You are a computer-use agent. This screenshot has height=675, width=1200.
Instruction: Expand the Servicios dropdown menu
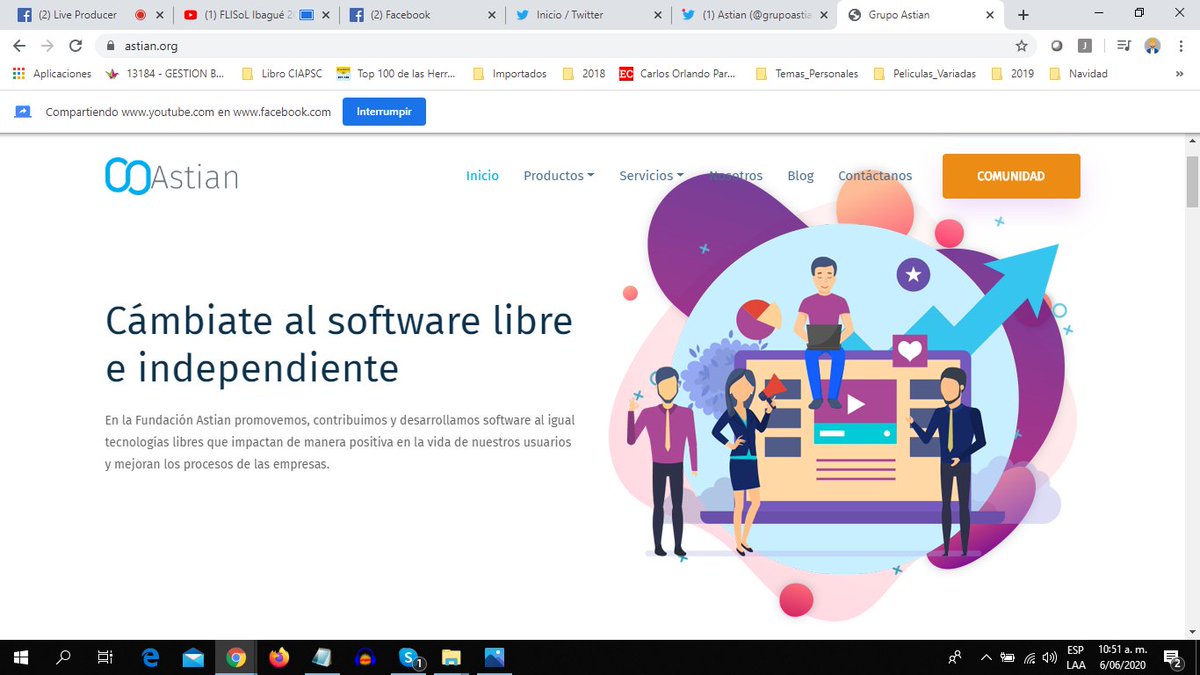pyautogui.click(x=652, y=175)
